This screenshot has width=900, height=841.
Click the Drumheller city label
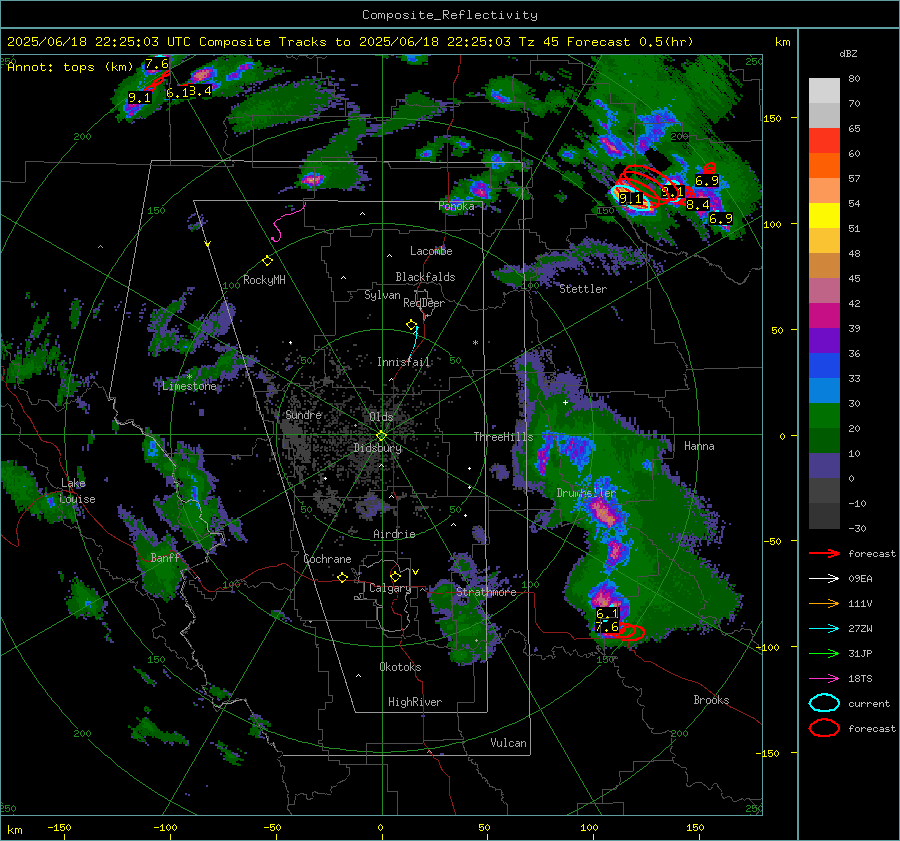coord(586,493)
